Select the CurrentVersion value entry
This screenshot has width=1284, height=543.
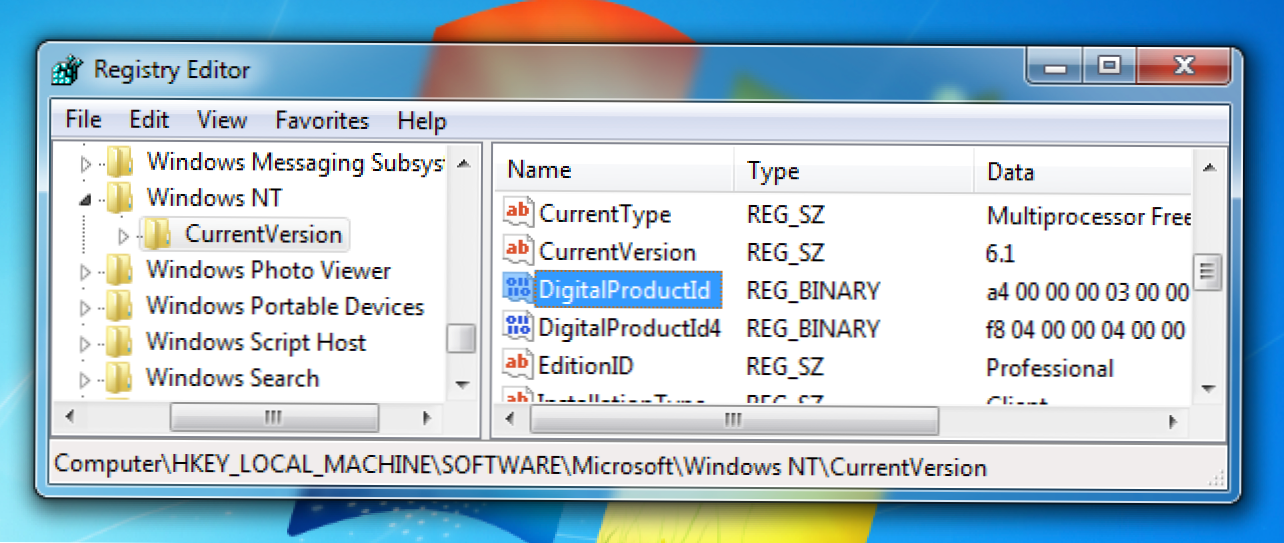pyautogui.click(x=617, y=252)
